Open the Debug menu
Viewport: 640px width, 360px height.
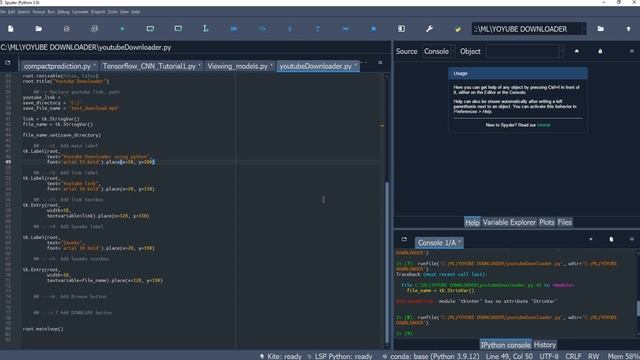click(63, 12)
